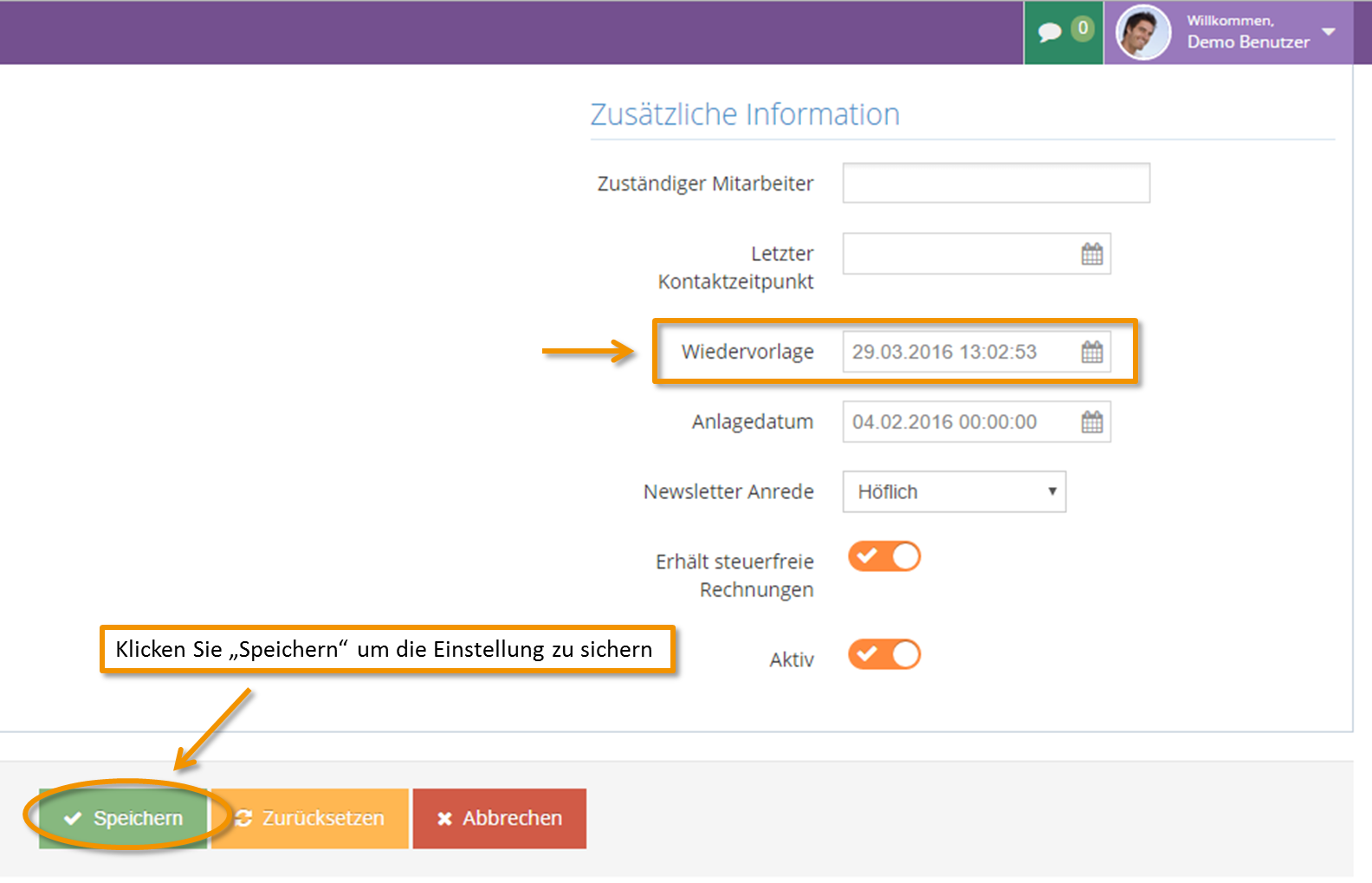This screenshot has height=883, width=1372.
Task: Click the X icon on Abbrechen
Action: (x=445, y=819)
